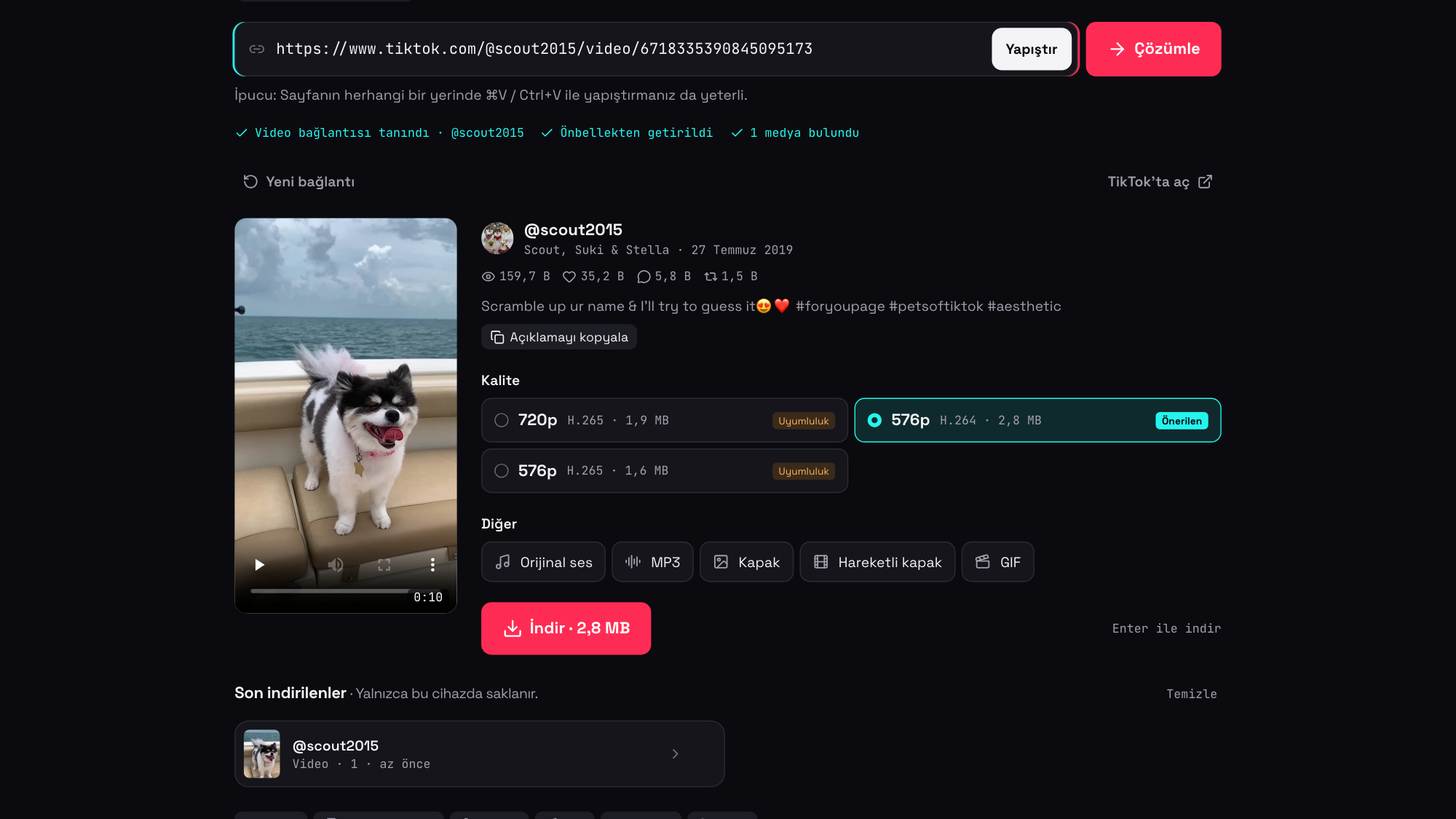This screenshot has height=819, width=1456.
Task: Click the #petsoftiktok hashtag text
Action: pos(935,306)
